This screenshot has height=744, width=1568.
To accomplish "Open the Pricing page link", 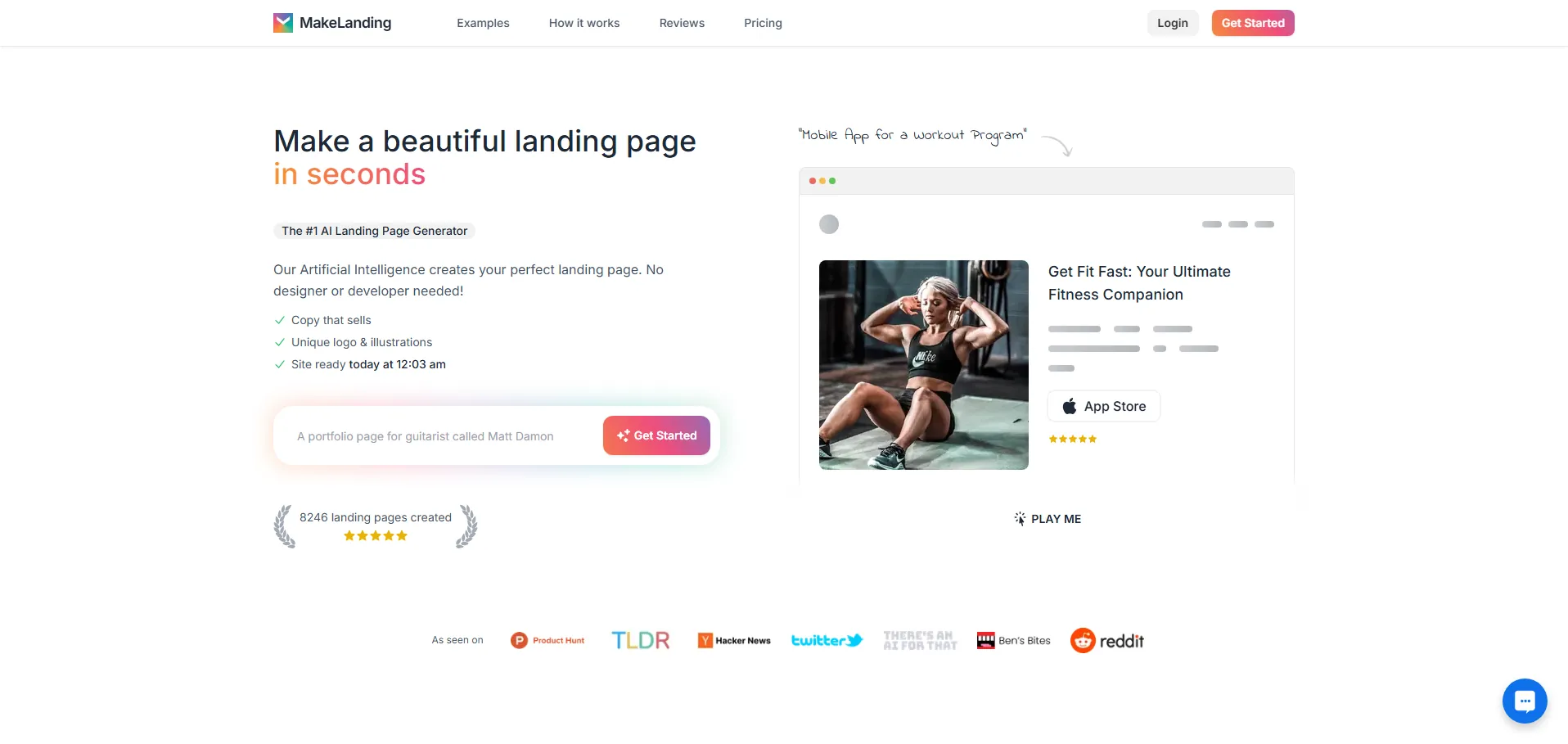I will (x=763, y=23).
